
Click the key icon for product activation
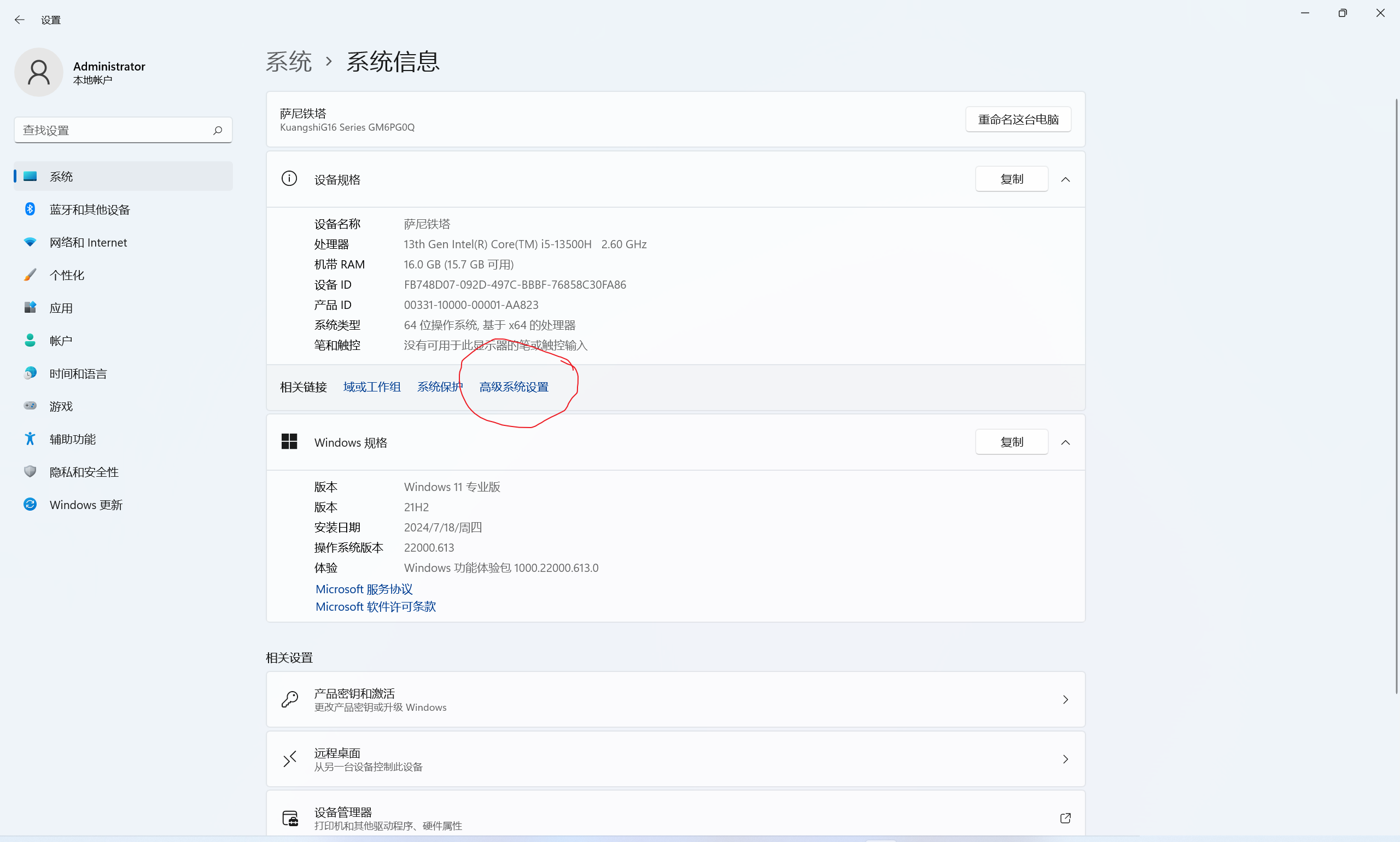289,700
